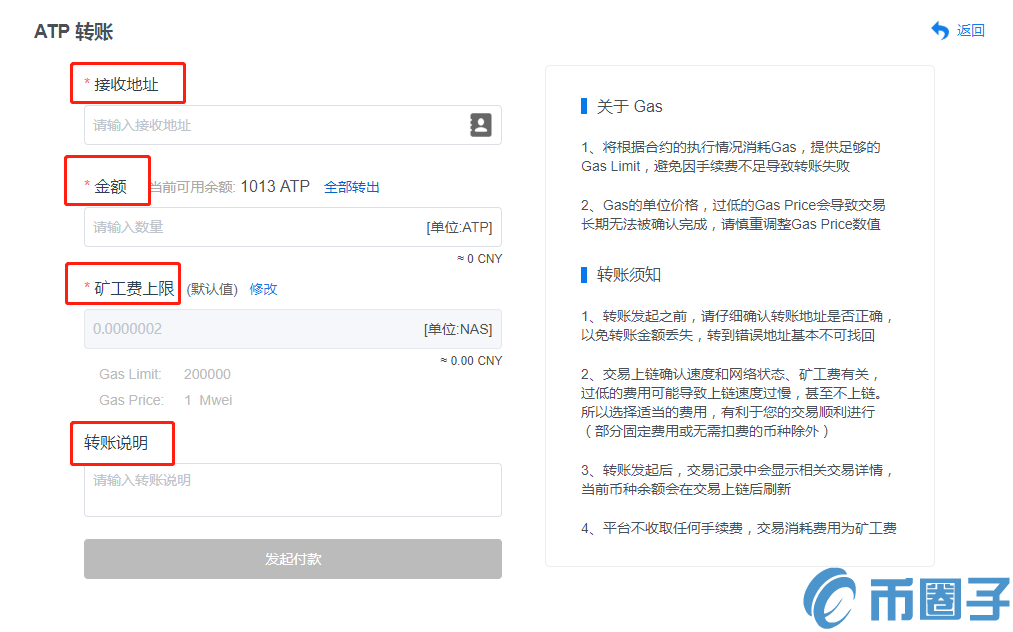Open the address book contact icon
This screenshot has height=632, width=1013.
tap(480, 125)
